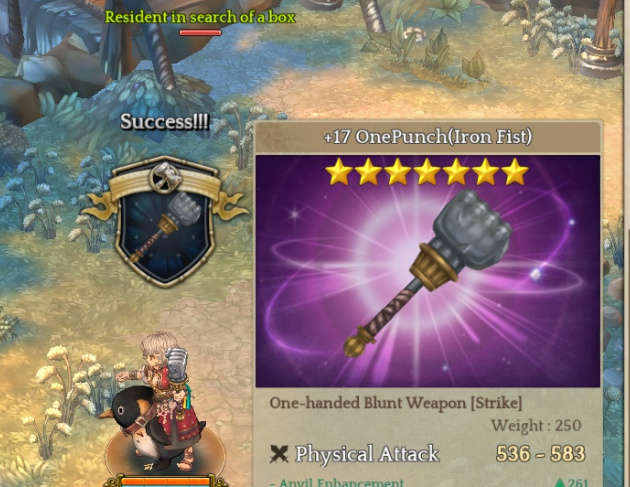Select the Iron Fist mace in the shield badge
This screenshot has width=630, height=487.
pos(167,229)
